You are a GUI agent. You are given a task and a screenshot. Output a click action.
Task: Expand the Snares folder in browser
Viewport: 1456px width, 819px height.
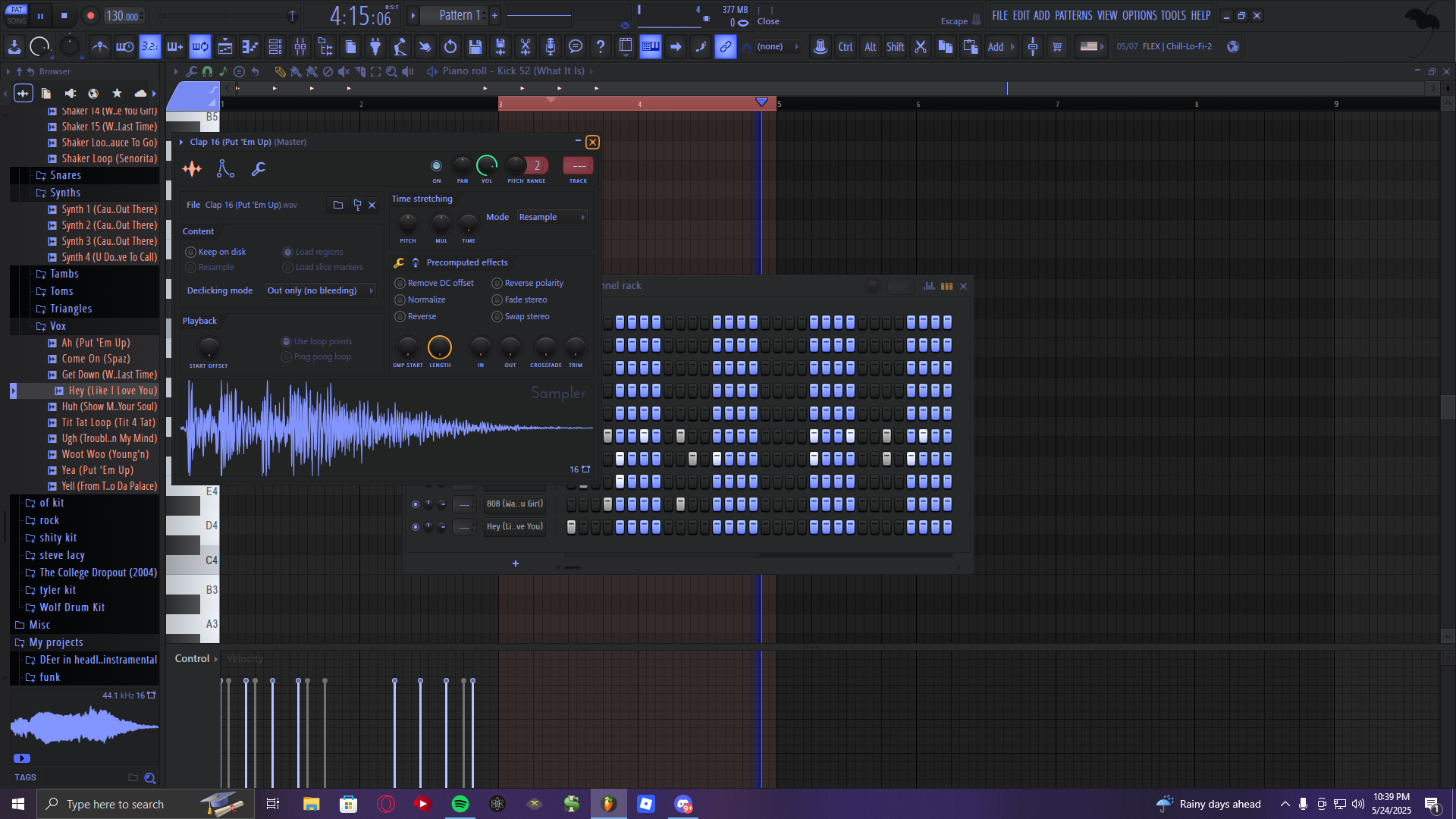(65, 175)
